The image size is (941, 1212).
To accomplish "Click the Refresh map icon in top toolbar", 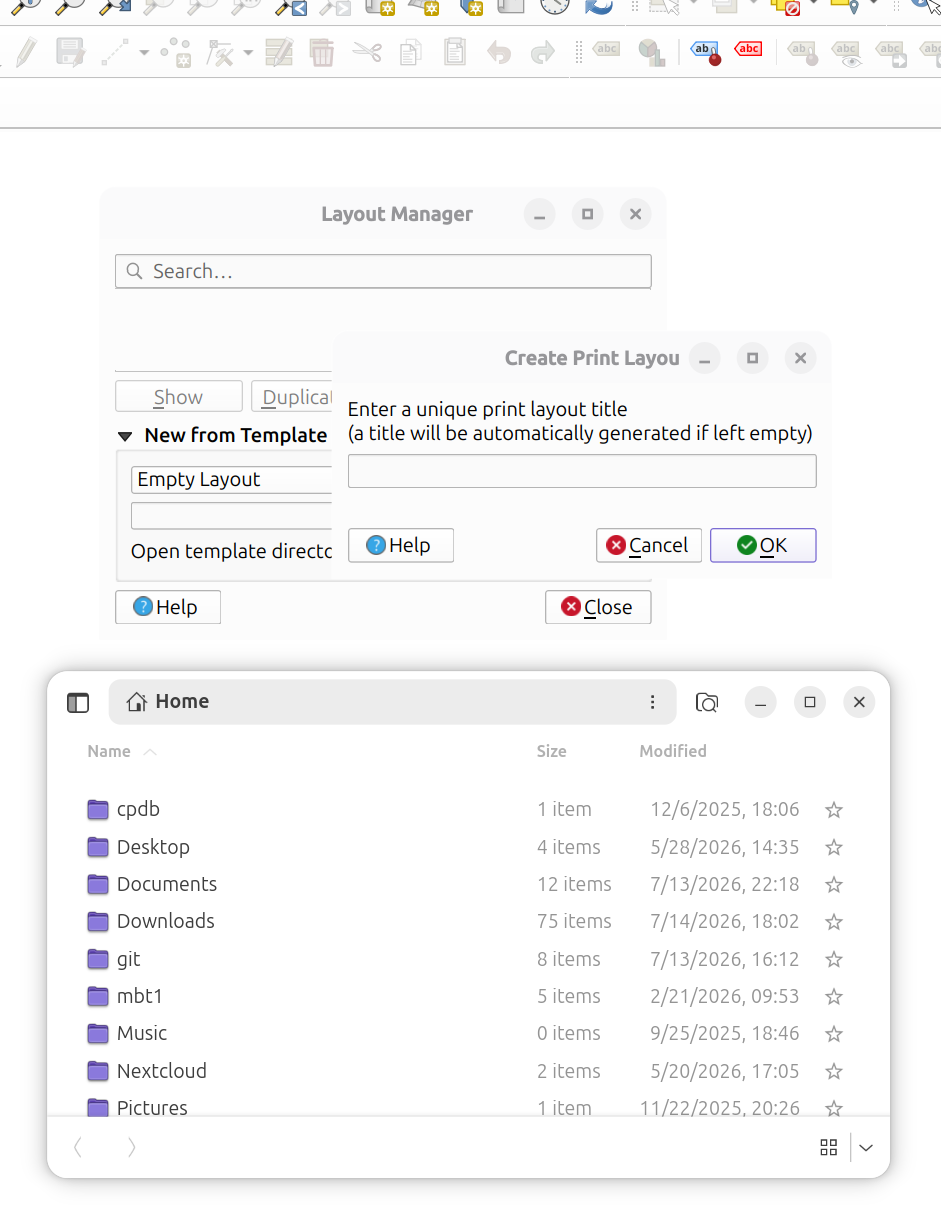I will (x=599, y=6).
